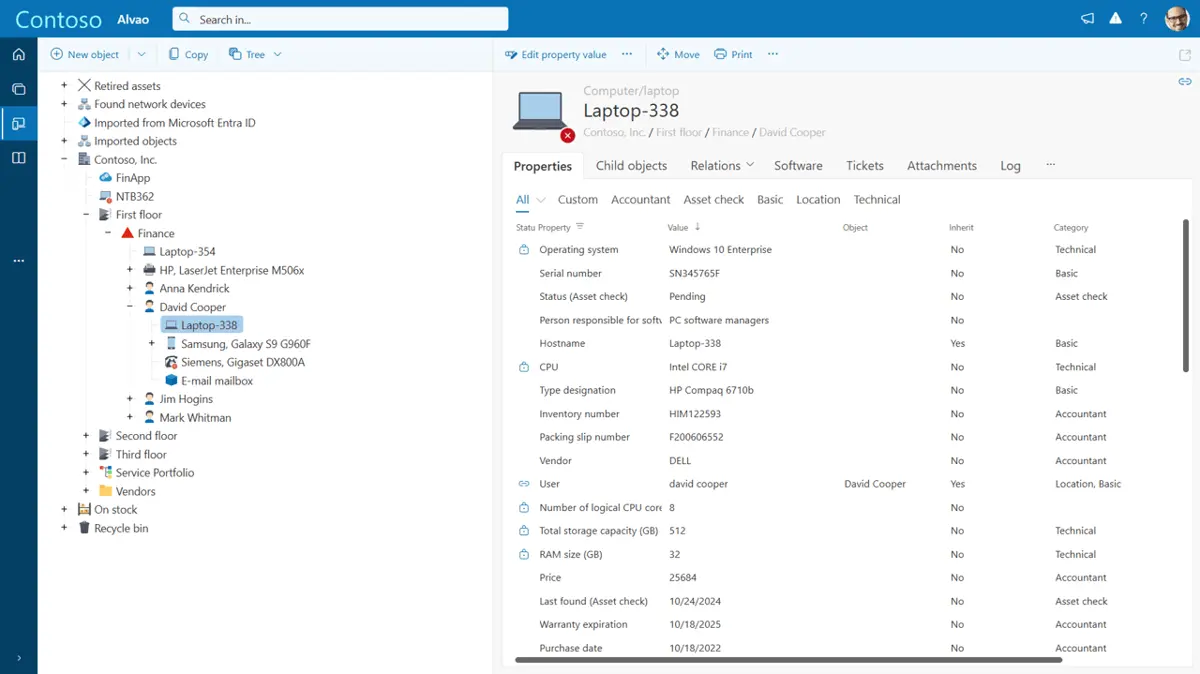The image size is (1200, 674).
Task: Filter properties by Accountant
Action: click(x=641, y=200)
